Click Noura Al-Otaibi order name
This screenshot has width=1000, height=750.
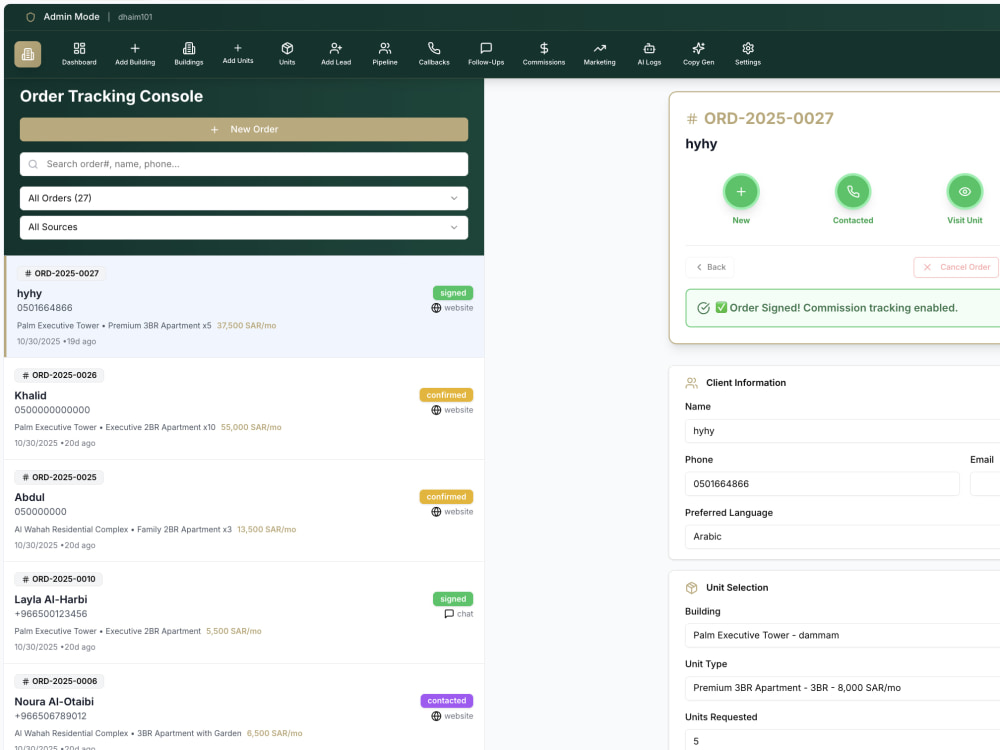pyautogui.click(x=54, y=702)
